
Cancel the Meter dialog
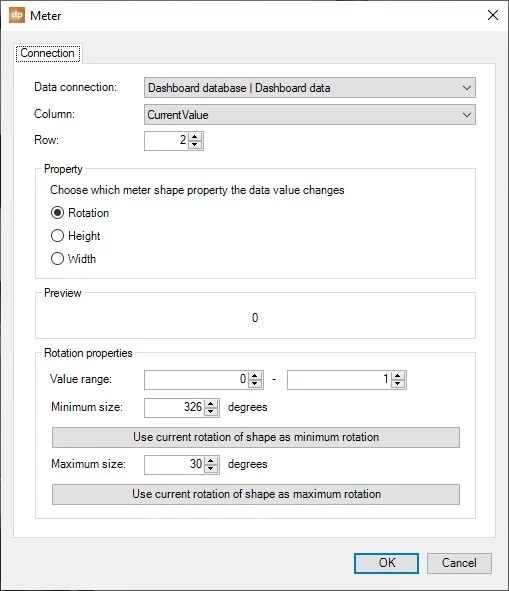(x=459, y=563)
